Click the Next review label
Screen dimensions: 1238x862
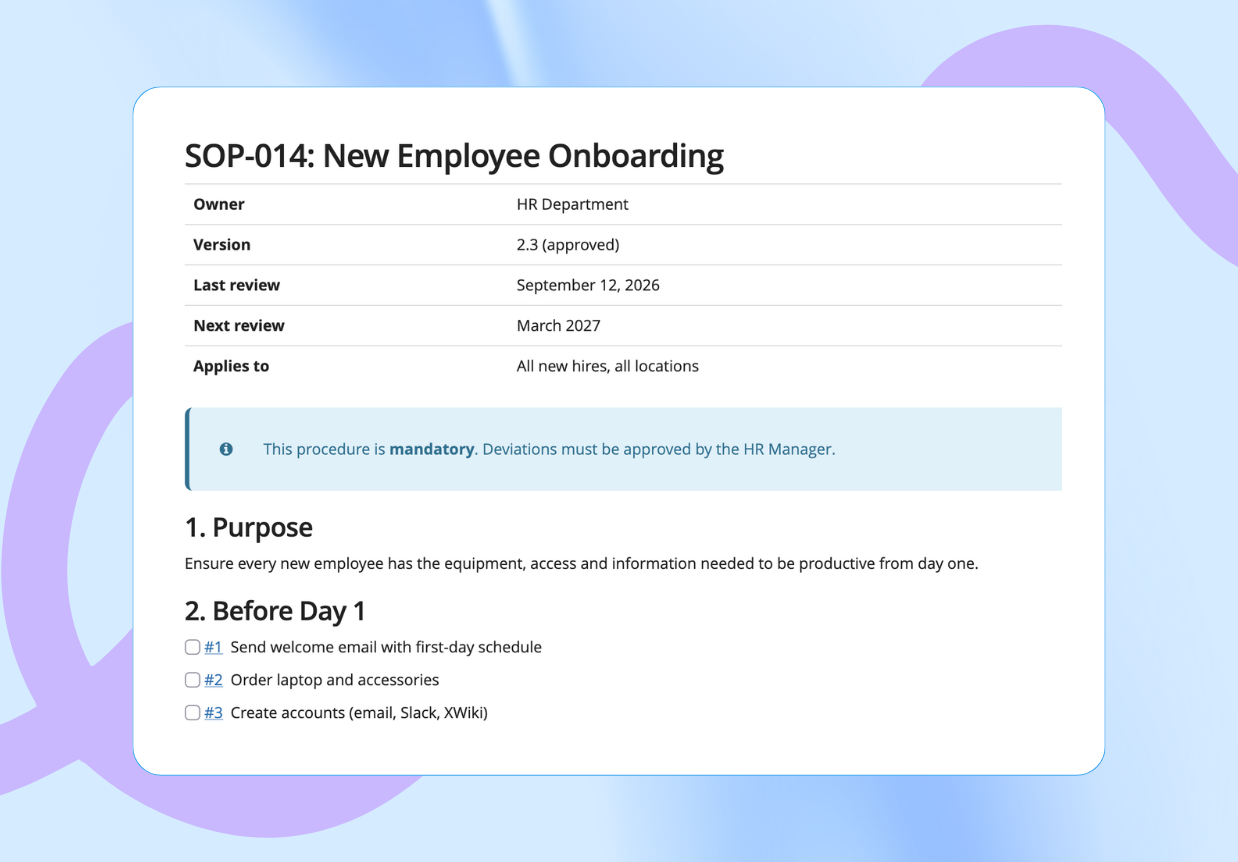click(239, 326)
